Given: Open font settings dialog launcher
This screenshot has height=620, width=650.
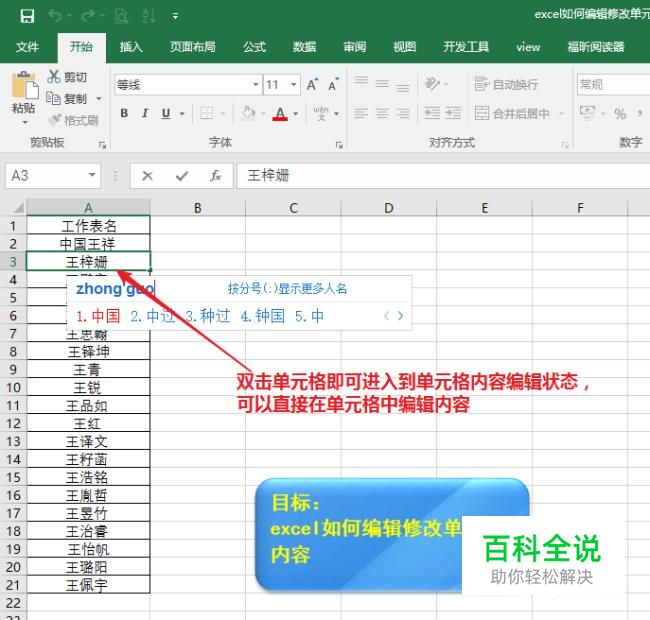Looking at the screenshot, I should tap(339, 145).
